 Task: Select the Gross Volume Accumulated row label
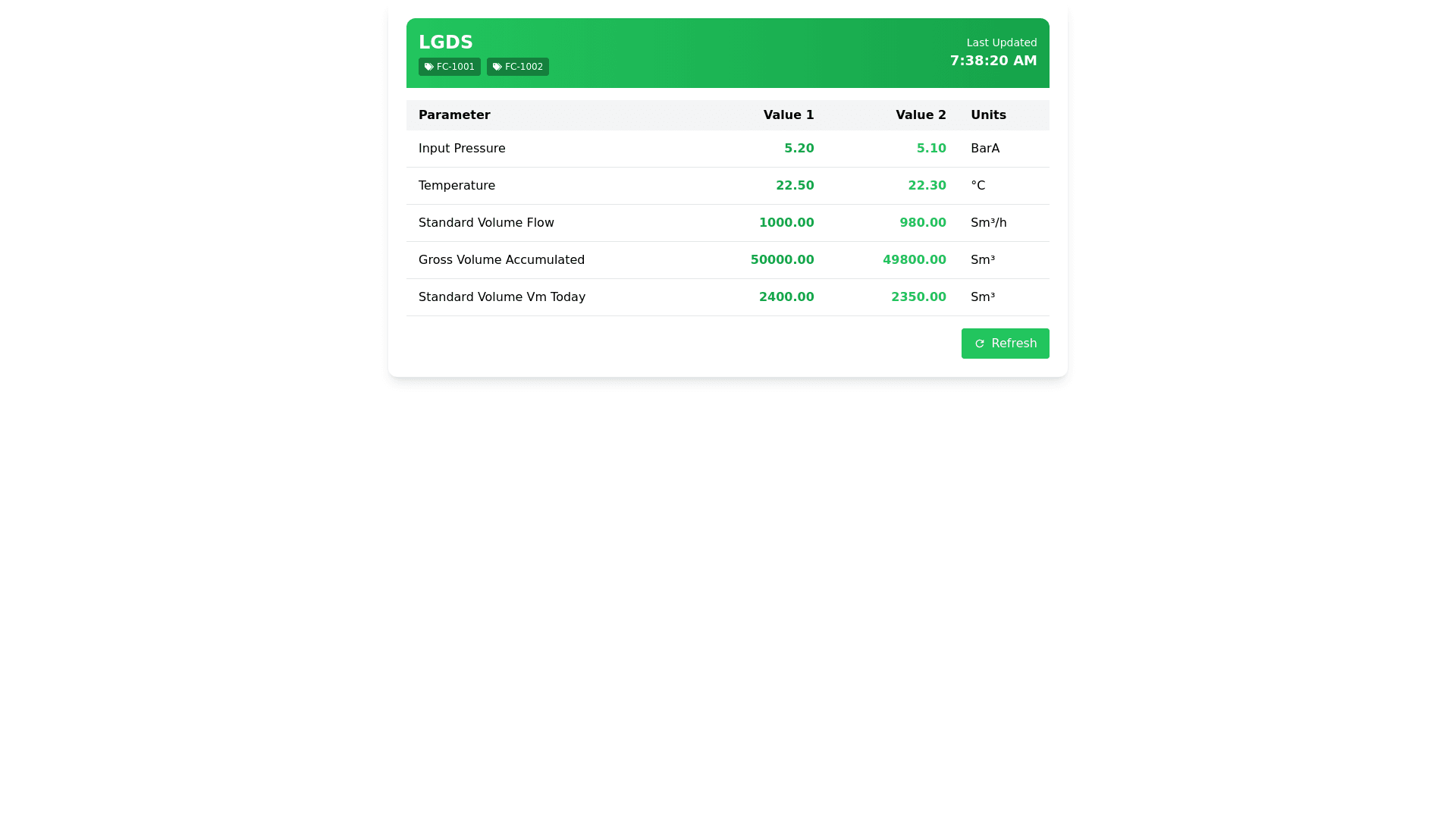coord(501,260)
